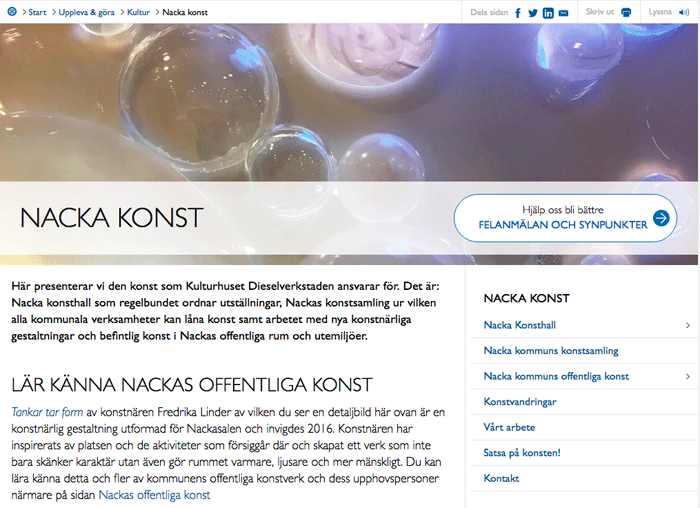Open Kultur breadcrumb link
The height and width of the screenshot is (508, 700).
click(x=138, y=12)
